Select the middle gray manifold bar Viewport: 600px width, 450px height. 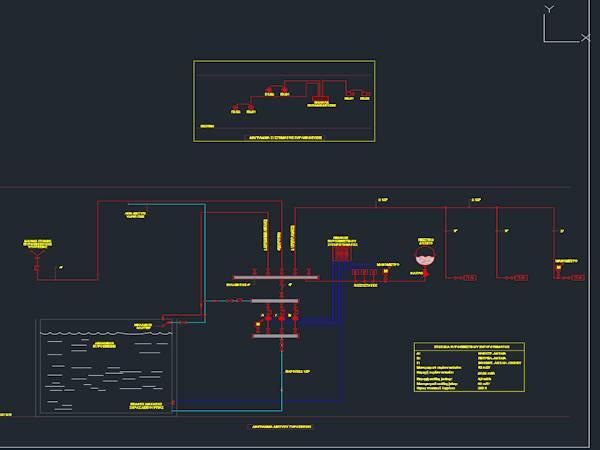coord(275,301)
